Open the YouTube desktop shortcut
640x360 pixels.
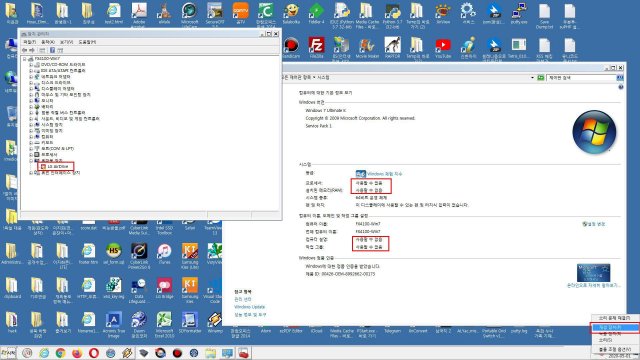(443, 48)
